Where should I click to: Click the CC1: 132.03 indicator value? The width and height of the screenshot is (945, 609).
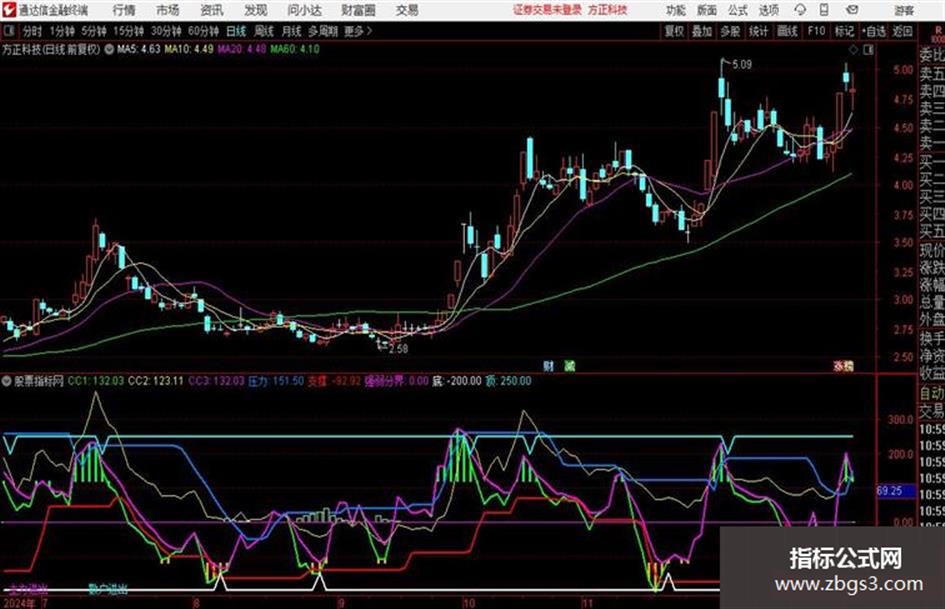coord(96,381)
